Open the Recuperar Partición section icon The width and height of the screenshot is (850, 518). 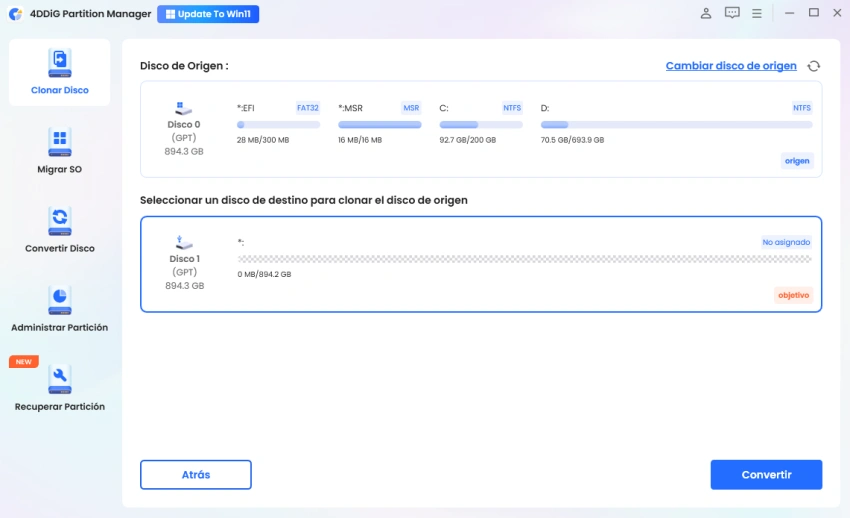[x=60, y=380]
